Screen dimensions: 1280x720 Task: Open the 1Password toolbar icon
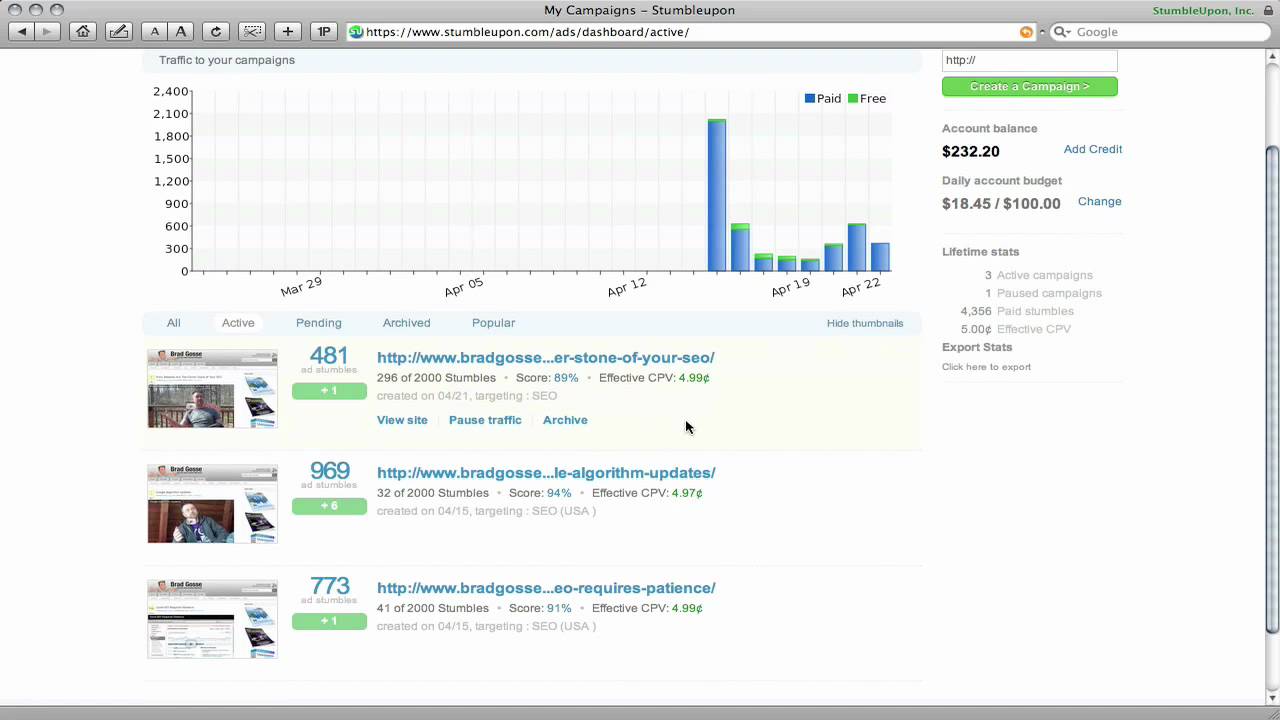[323, 31]
